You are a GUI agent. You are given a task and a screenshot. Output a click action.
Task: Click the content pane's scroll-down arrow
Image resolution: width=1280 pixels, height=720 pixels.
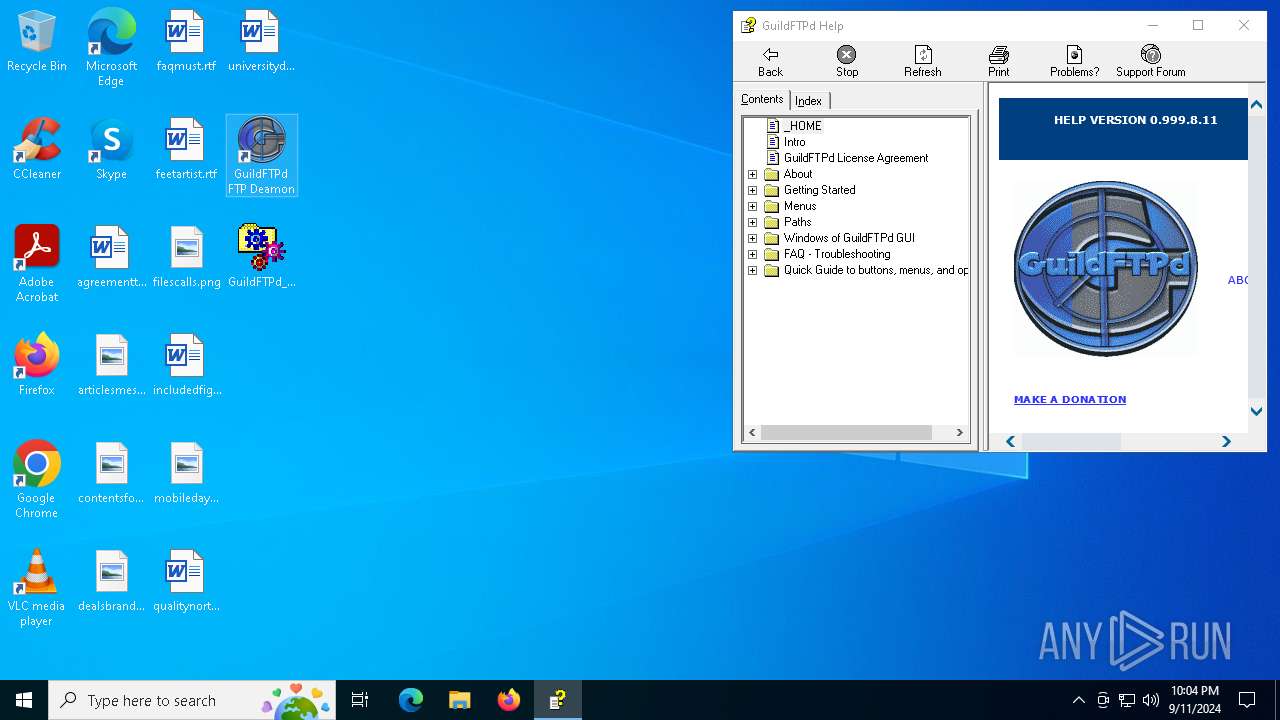pyautogui.click(x=1257, y=411)
